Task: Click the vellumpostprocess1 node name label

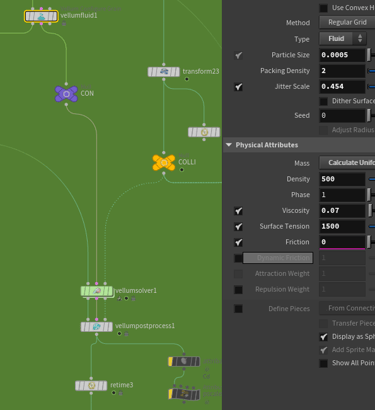Action: (145, 326)
